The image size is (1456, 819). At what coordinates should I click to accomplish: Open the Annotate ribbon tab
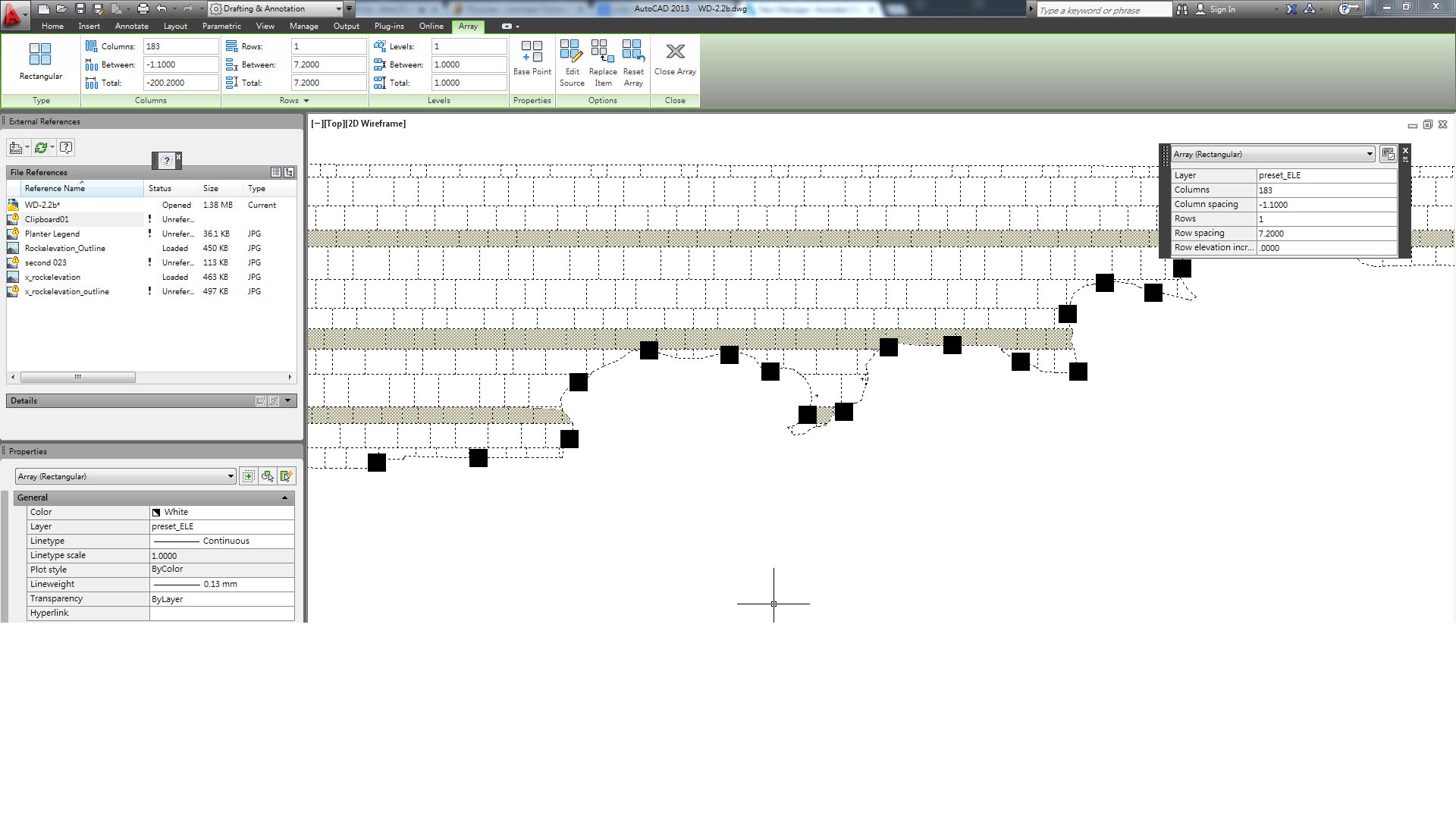click(131, 26)
